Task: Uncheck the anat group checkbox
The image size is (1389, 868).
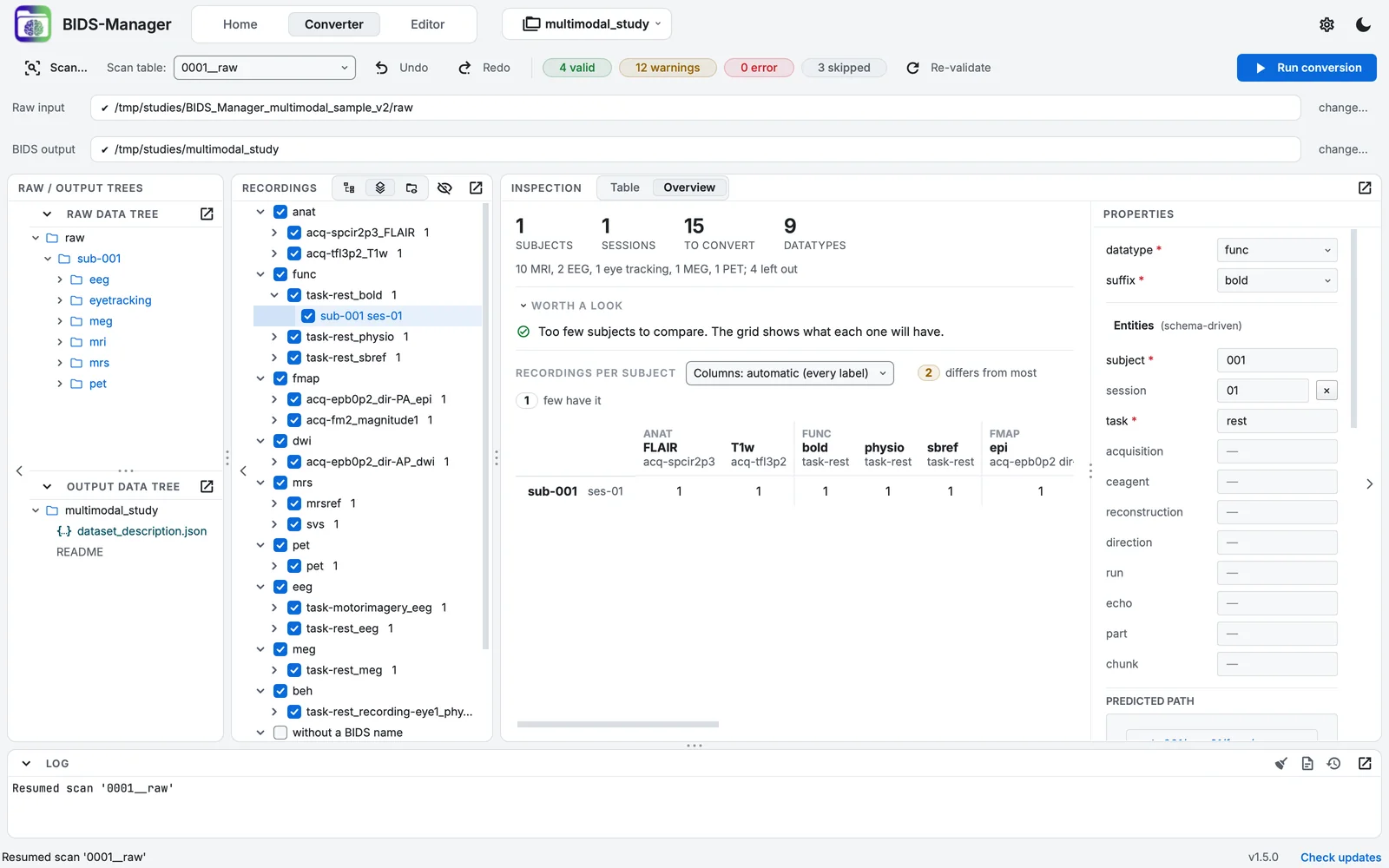Action: pos(280,212)
